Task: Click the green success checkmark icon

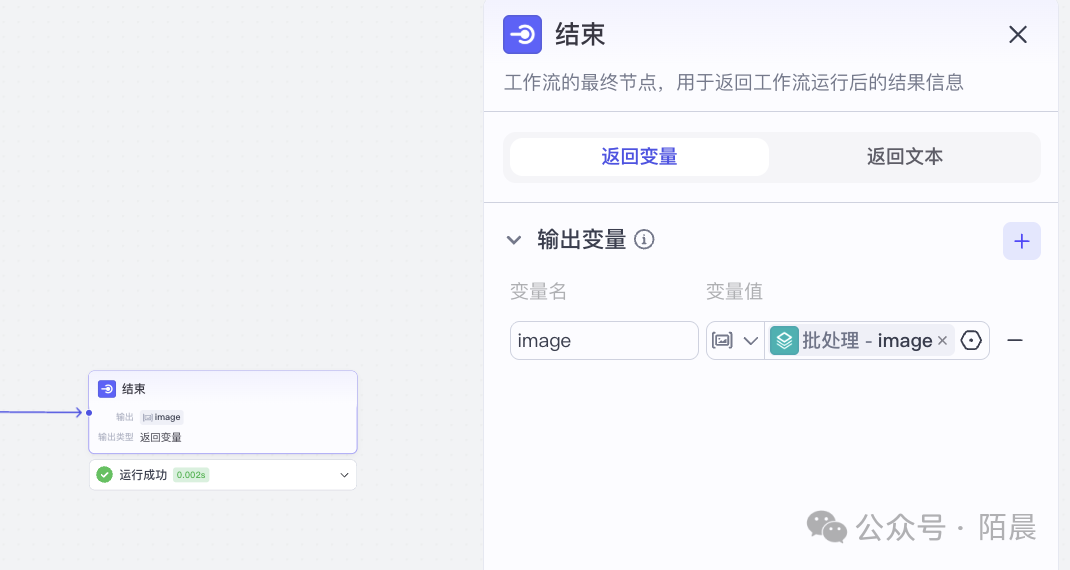Action: [105, 475]
